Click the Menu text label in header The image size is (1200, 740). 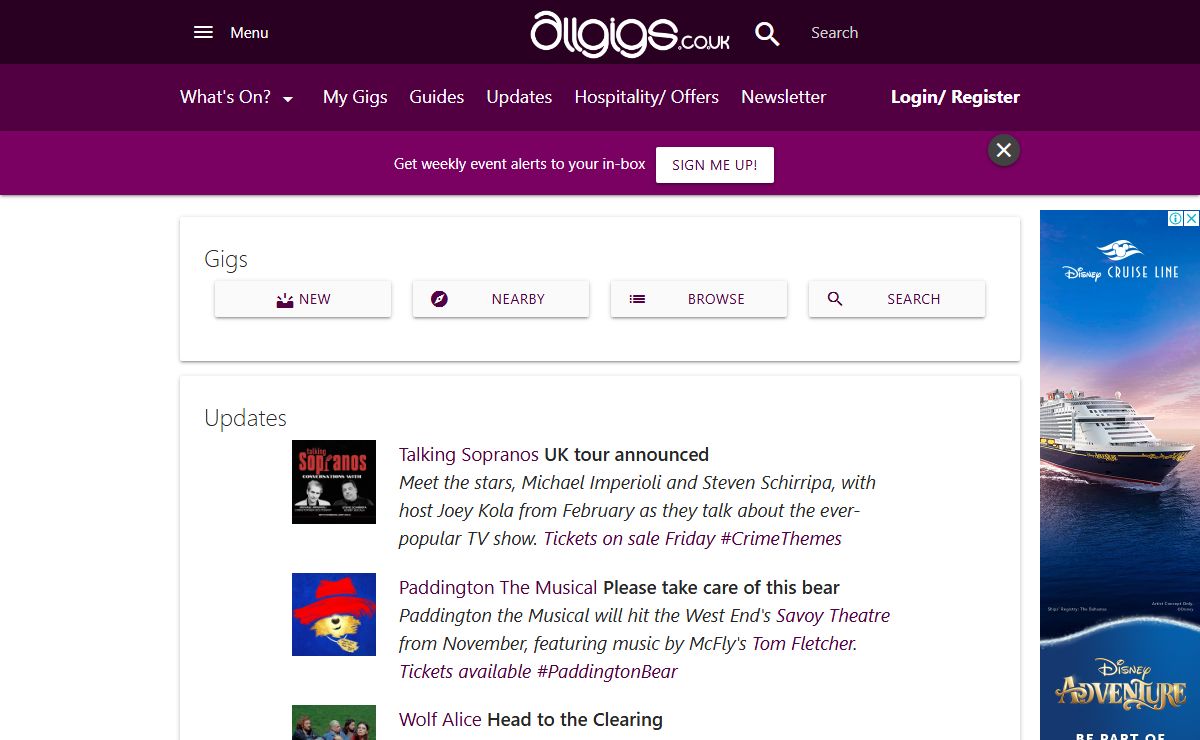click(x=249, y=33)
